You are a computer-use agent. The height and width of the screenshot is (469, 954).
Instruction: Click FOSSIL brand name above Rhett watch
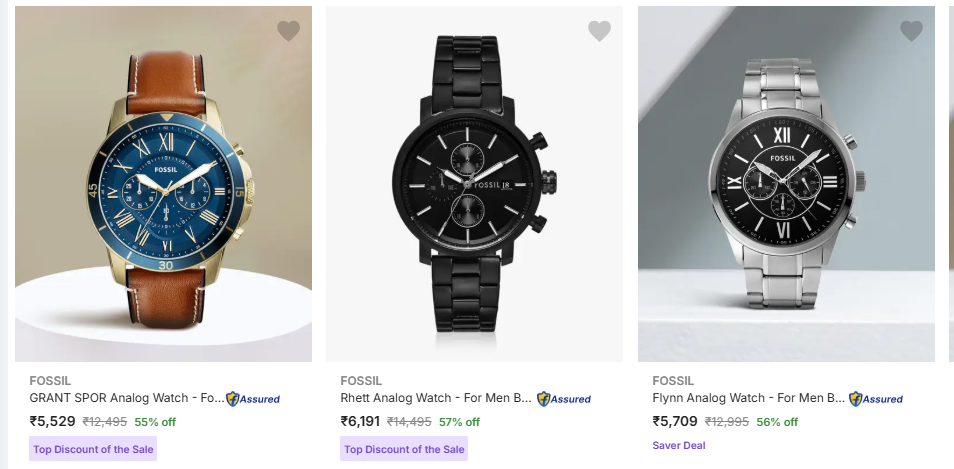361,380
